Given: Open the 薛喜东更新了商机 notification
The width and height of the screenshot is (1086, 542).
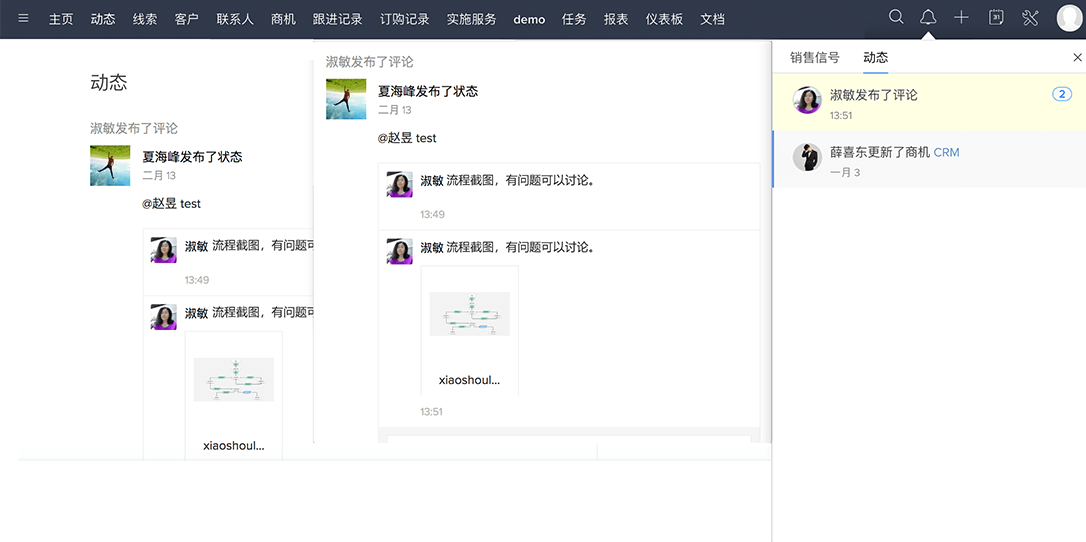Looking at the screenshot, I should click(x=880, y=153).
